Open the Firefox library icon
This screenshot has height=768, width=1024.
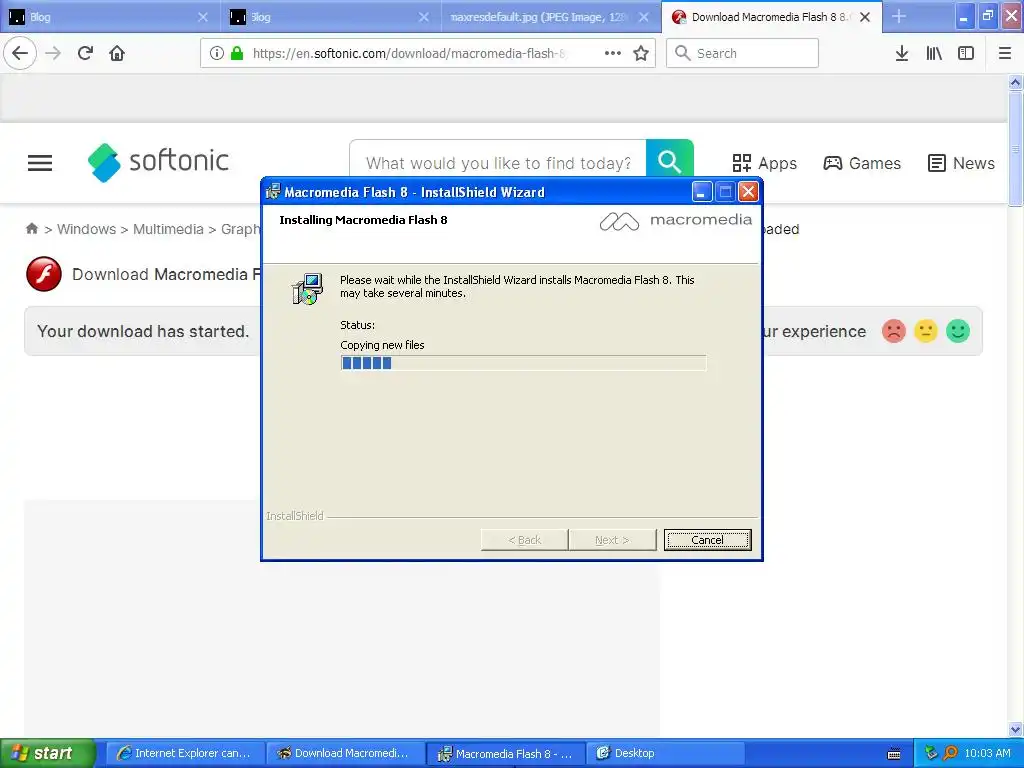pos(934,53)
